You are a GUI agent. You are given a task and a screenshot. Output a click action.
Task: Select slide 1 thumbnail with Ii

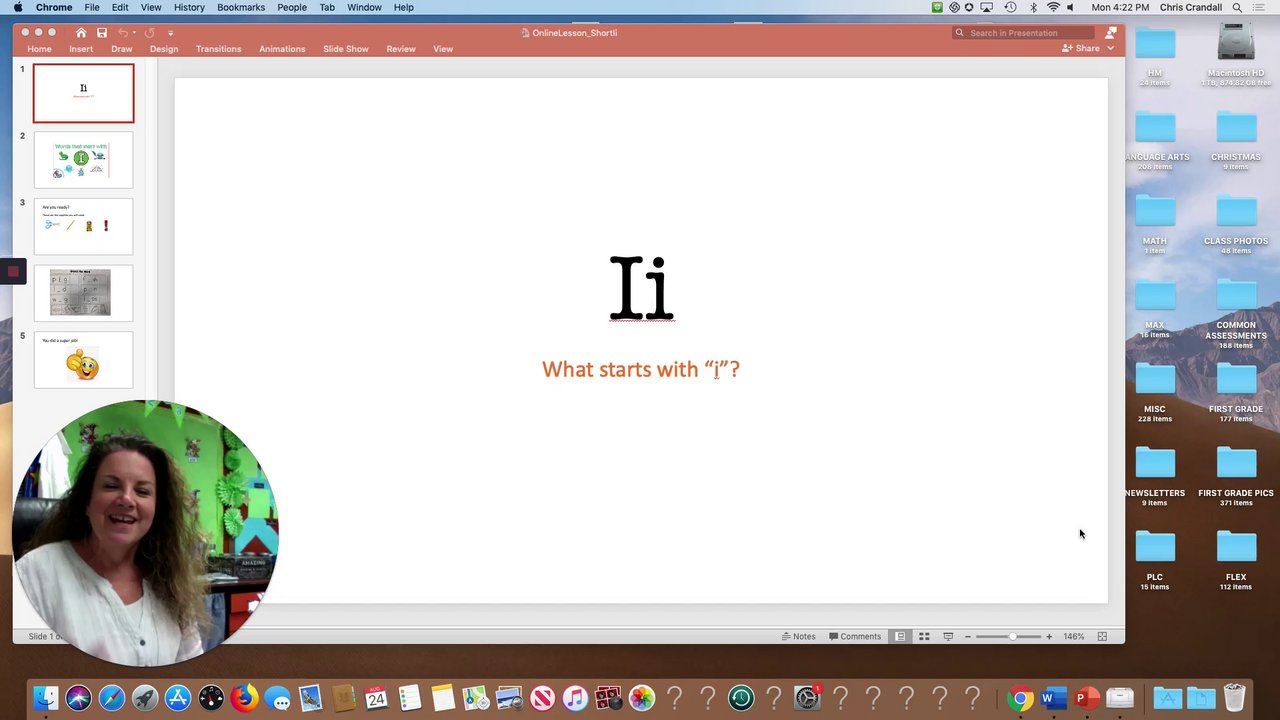tap(83, 93)
